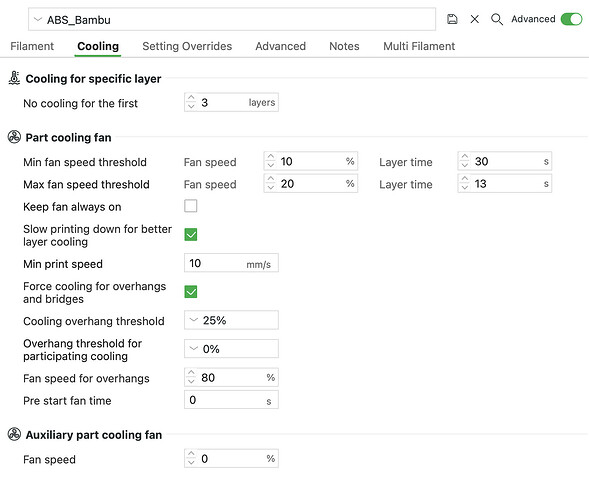Uncheck Slow printing down for better layer cooling
The width and height of the screenshot is (589, 500).
point(191,235)
